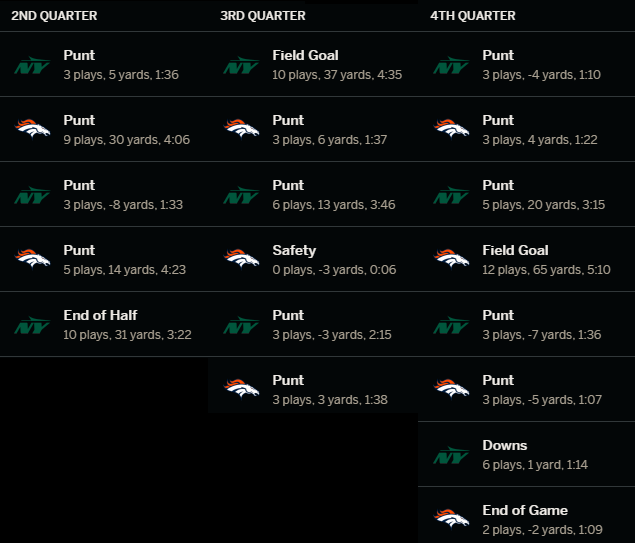The height and width of the screenshot is (543, 635).
Task: Open the End of Game drive summary
Action: pyautogui.click(x=521, y=519)
